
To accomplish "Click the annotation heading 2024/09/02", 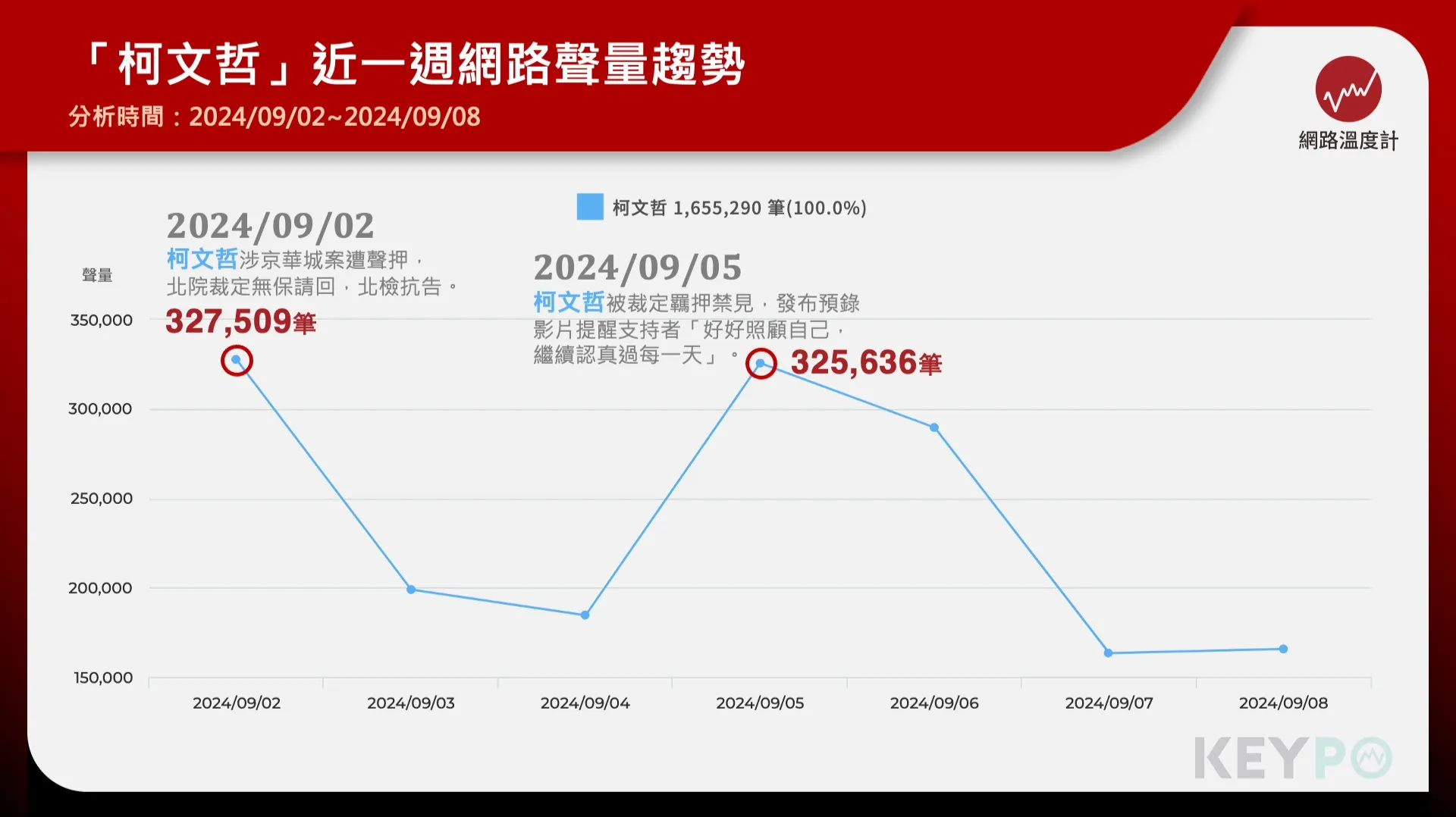I will coord(271,226).
